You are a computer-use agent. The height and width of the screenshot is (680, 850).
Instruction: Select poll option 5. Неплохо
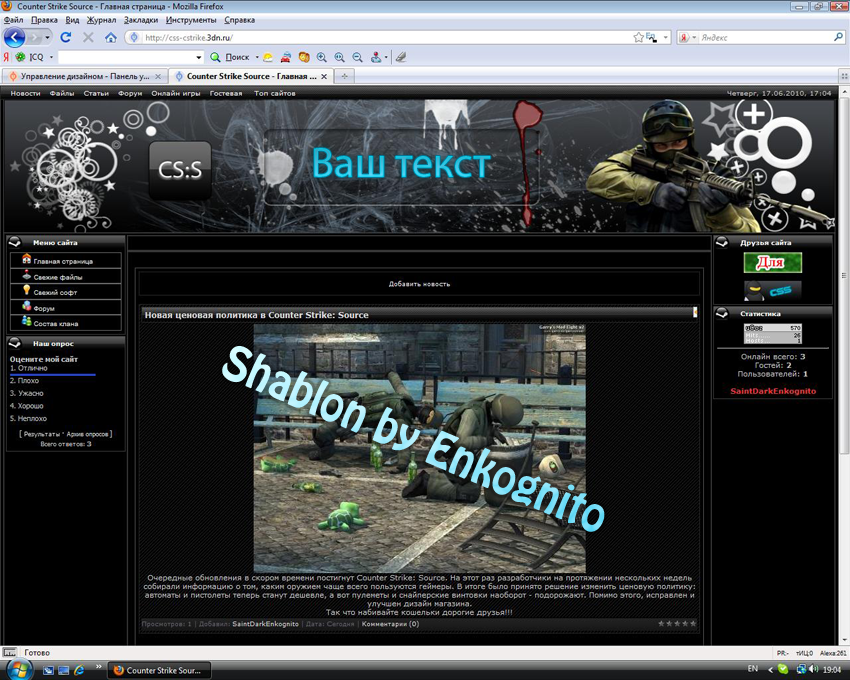click(x=28, y=418)
